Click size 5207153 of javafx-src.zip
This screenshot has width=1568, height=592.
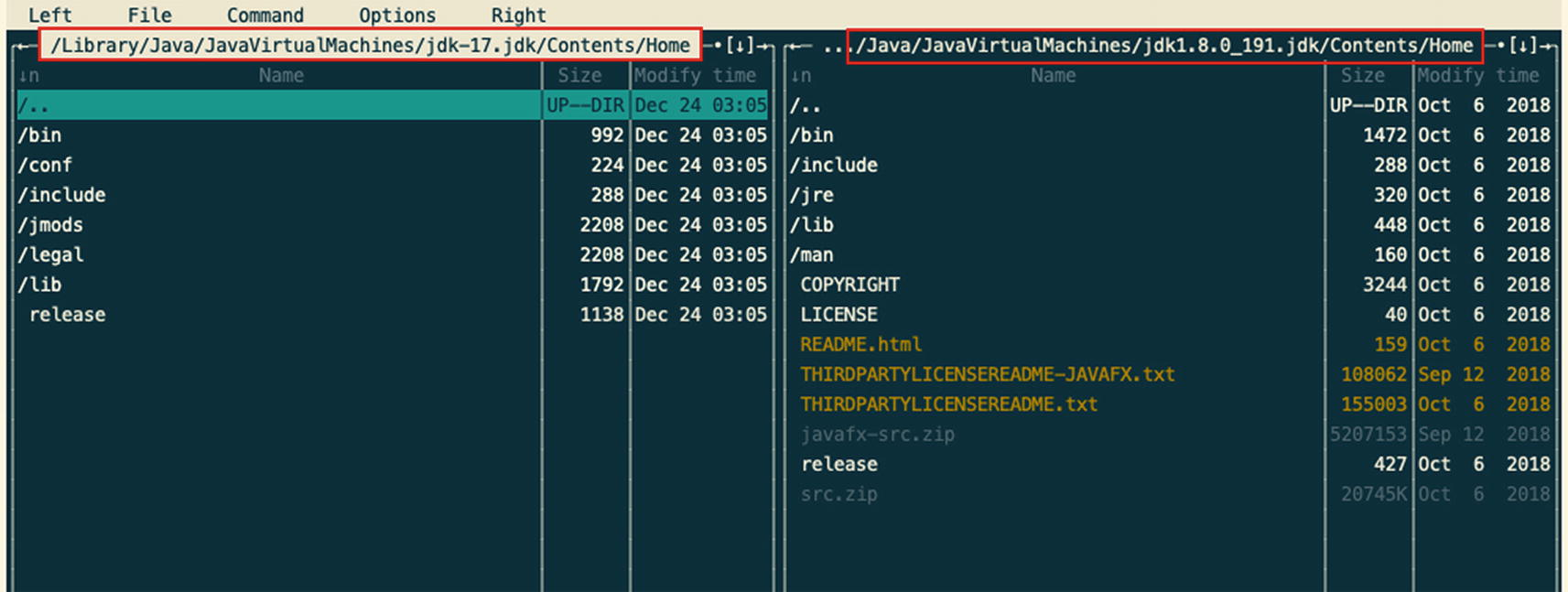coord(1368,434)
